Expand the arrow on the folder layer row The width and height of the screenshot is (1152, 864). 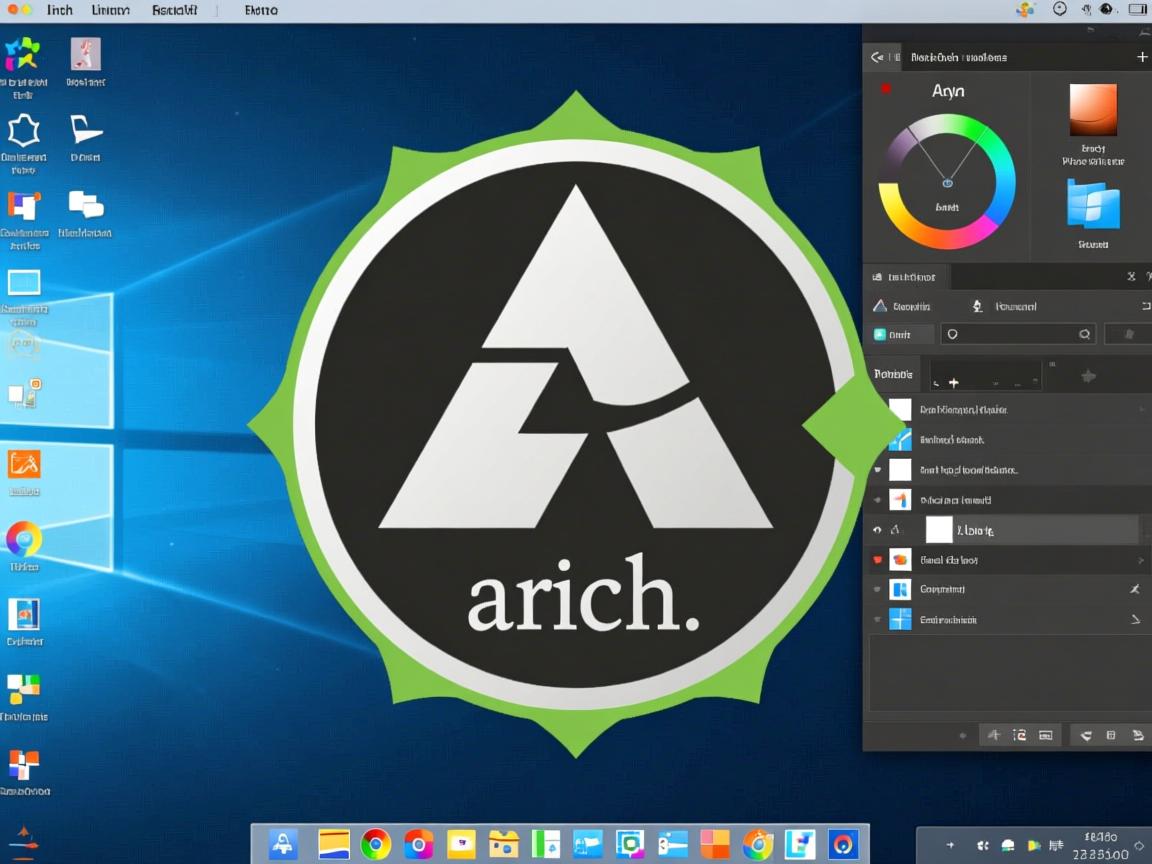pyautogui.click(x=1138, y=559)
